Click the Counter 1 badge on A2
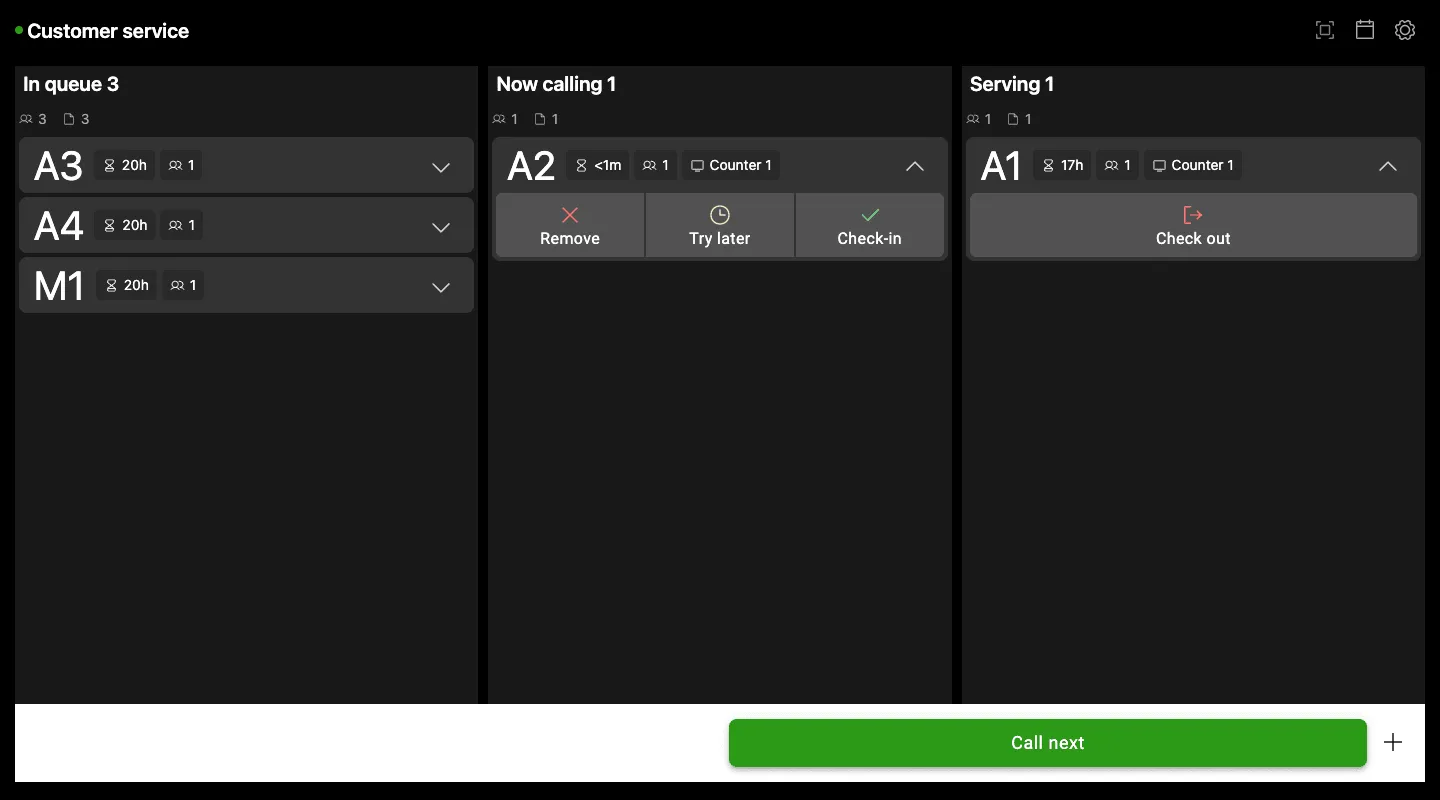The image size is (1440, 800). (731, 165)
